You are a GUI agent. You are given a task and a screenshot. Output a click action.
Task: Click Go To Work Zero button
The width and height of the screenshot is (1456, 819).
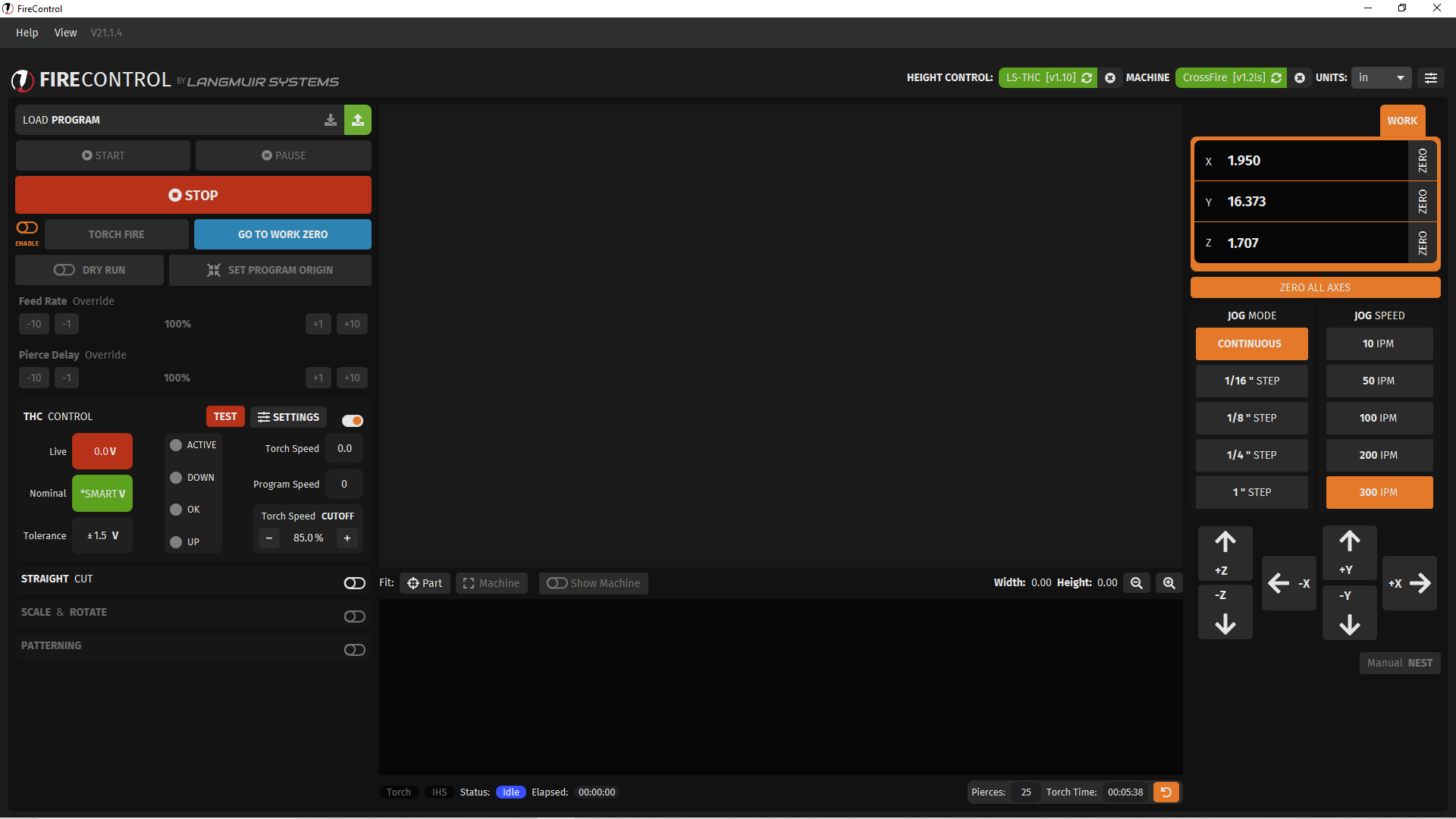[x=282, y=234]
